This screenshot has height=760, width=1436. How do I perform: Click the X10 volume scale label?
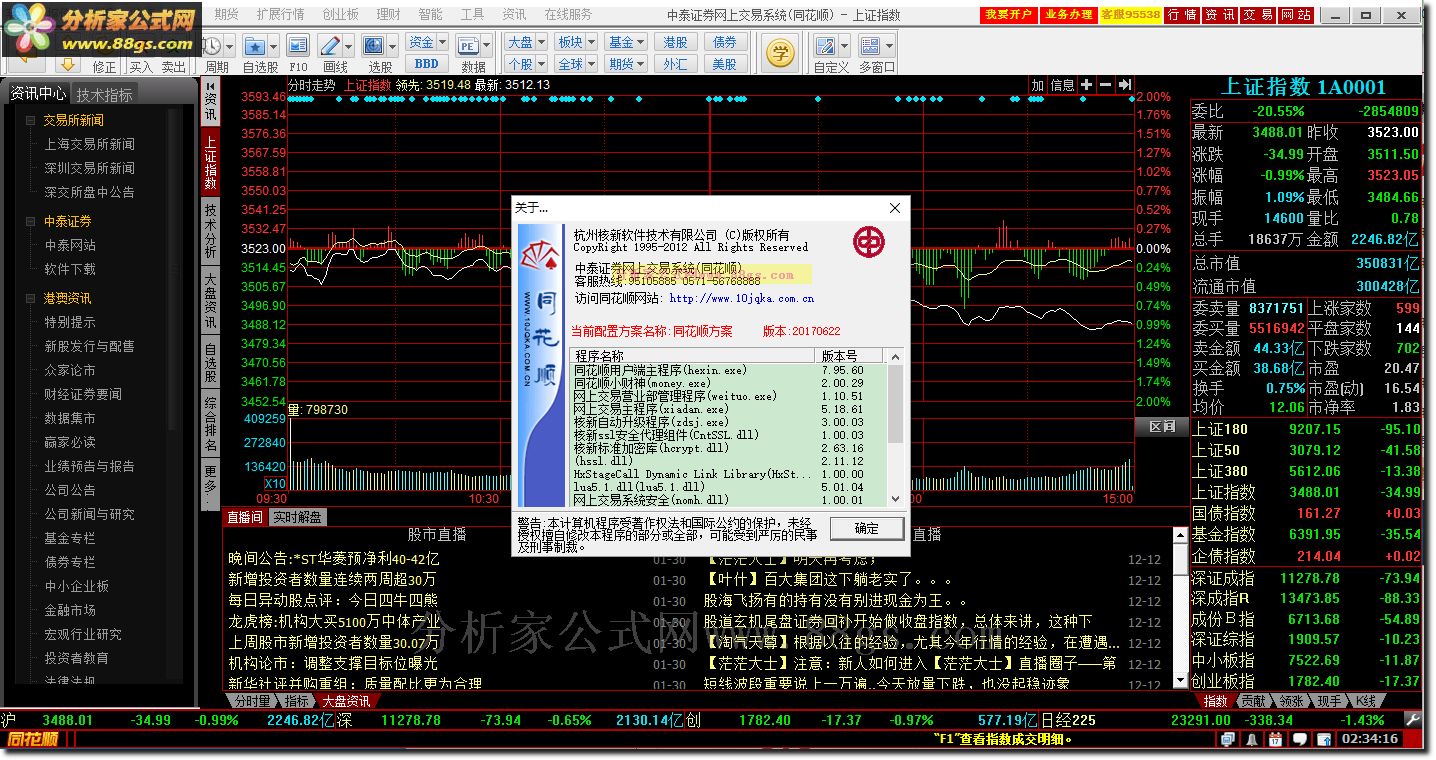(x=275, y=484)
